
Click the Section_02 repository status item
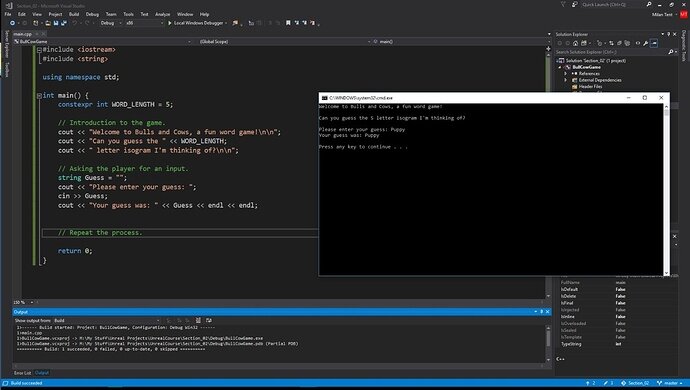click(x=635, y=383)
